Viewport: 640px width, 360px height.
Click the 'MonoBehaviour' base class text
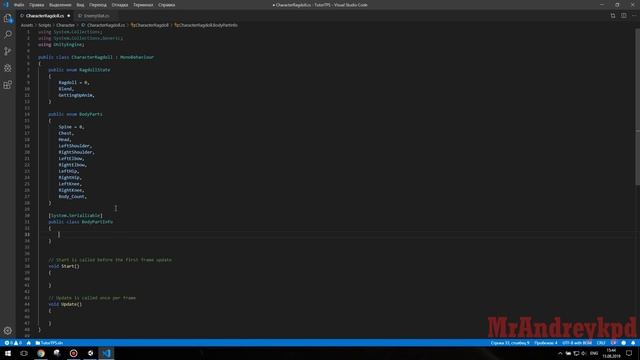pyautogui.click(x=137, y=57)
